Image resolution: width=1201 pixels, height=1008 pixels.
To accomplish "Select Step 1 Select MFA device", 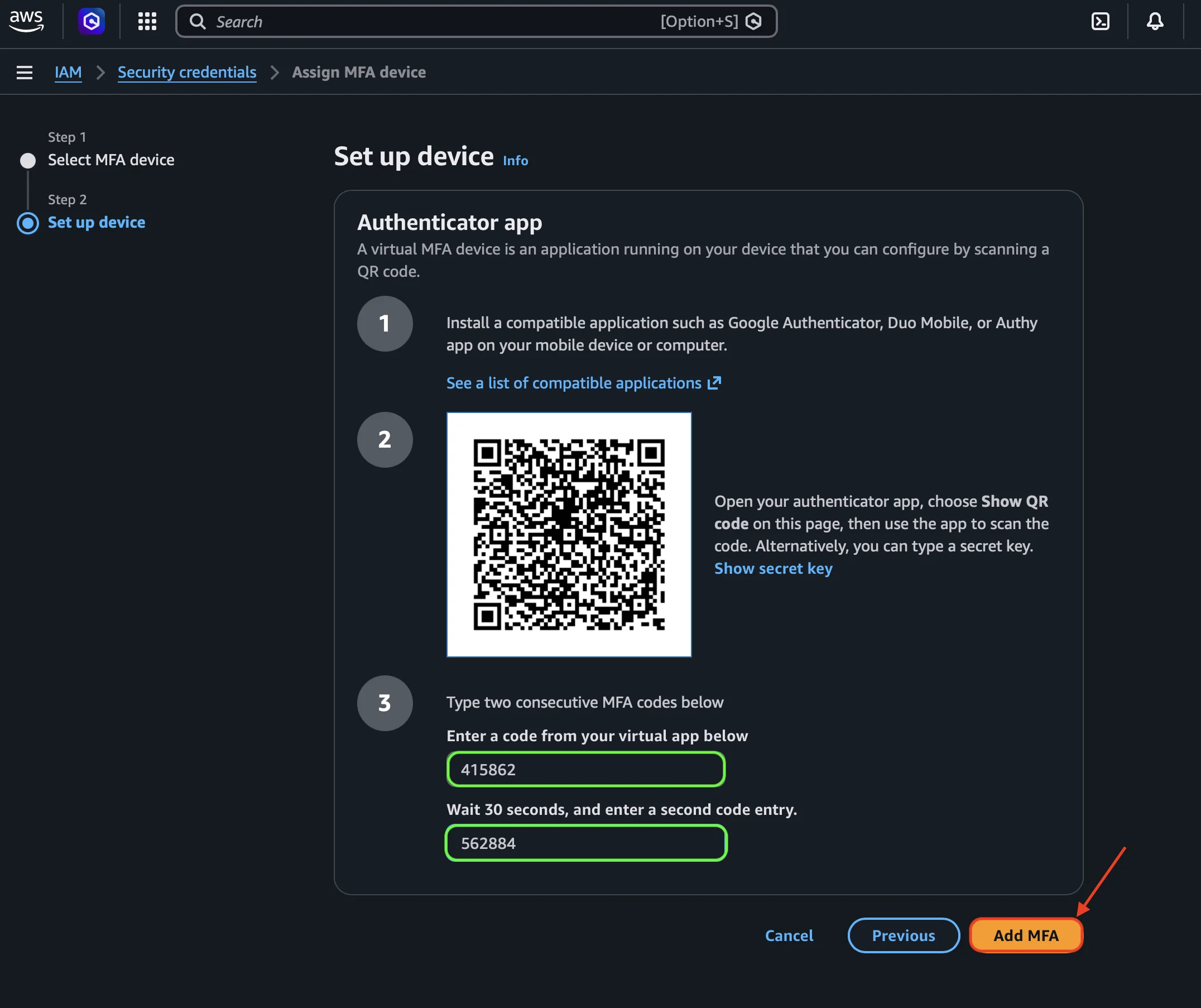I will tap(111, 160).
